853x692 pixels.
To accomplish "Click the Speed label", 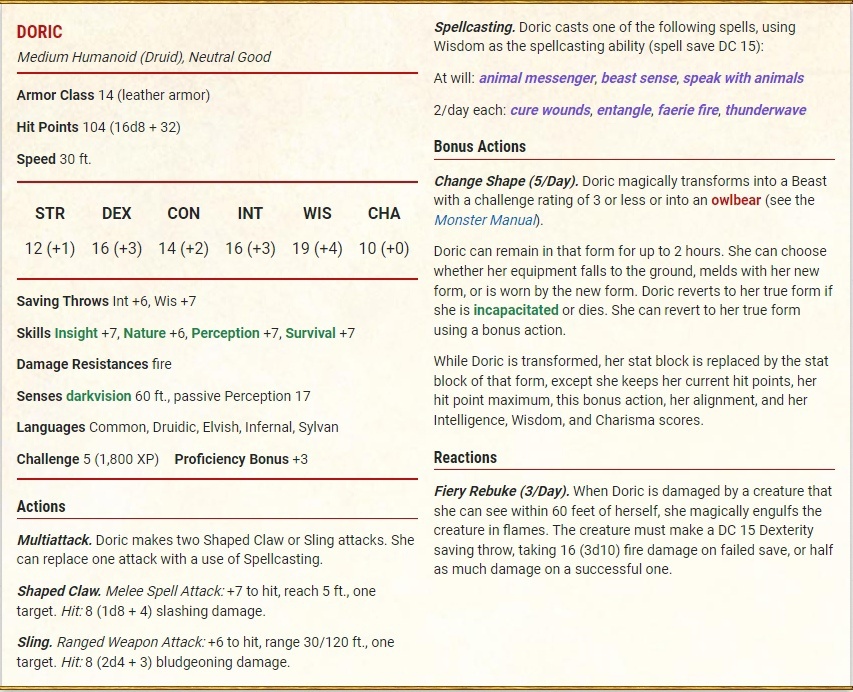I will [36, 159].
